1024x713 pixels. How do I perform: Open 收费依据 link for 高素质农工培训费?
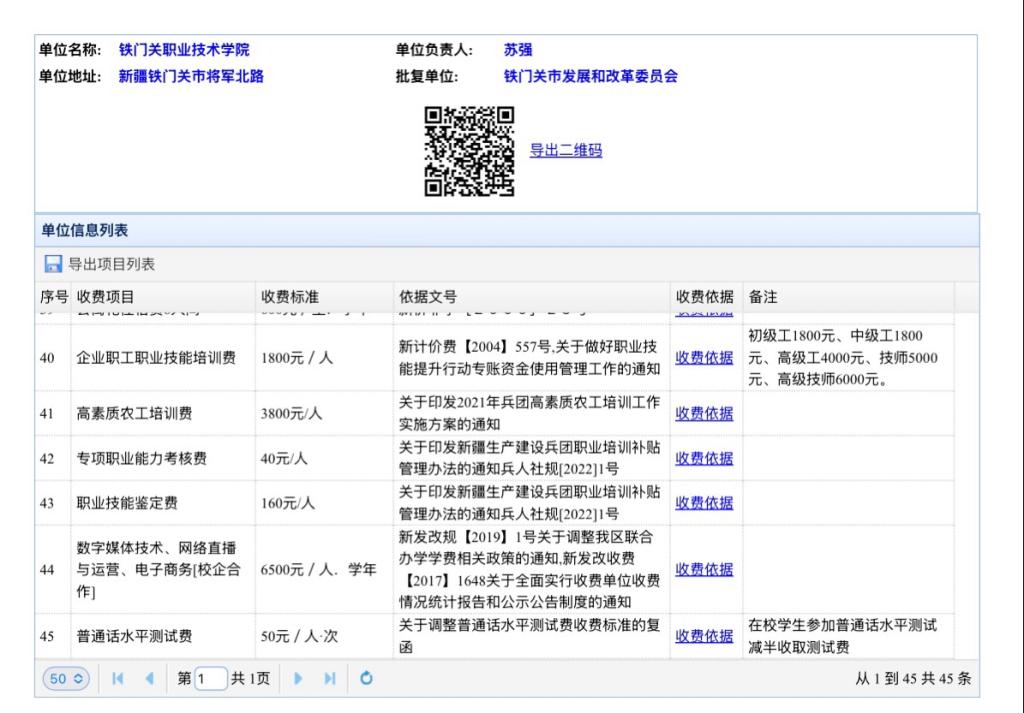(704, 413)
